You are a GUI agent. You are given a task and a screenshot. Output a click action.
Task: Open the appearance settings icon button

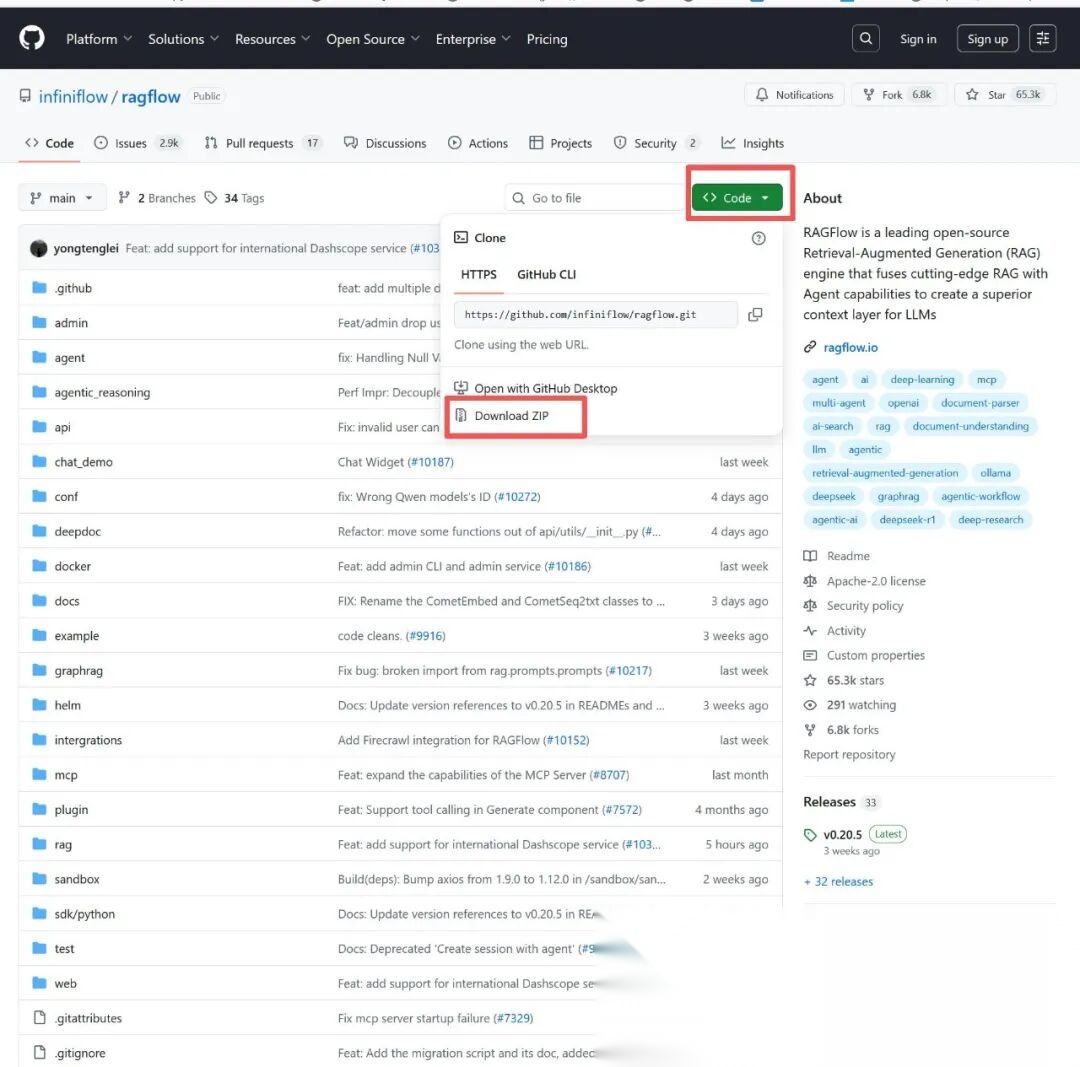1042,39
